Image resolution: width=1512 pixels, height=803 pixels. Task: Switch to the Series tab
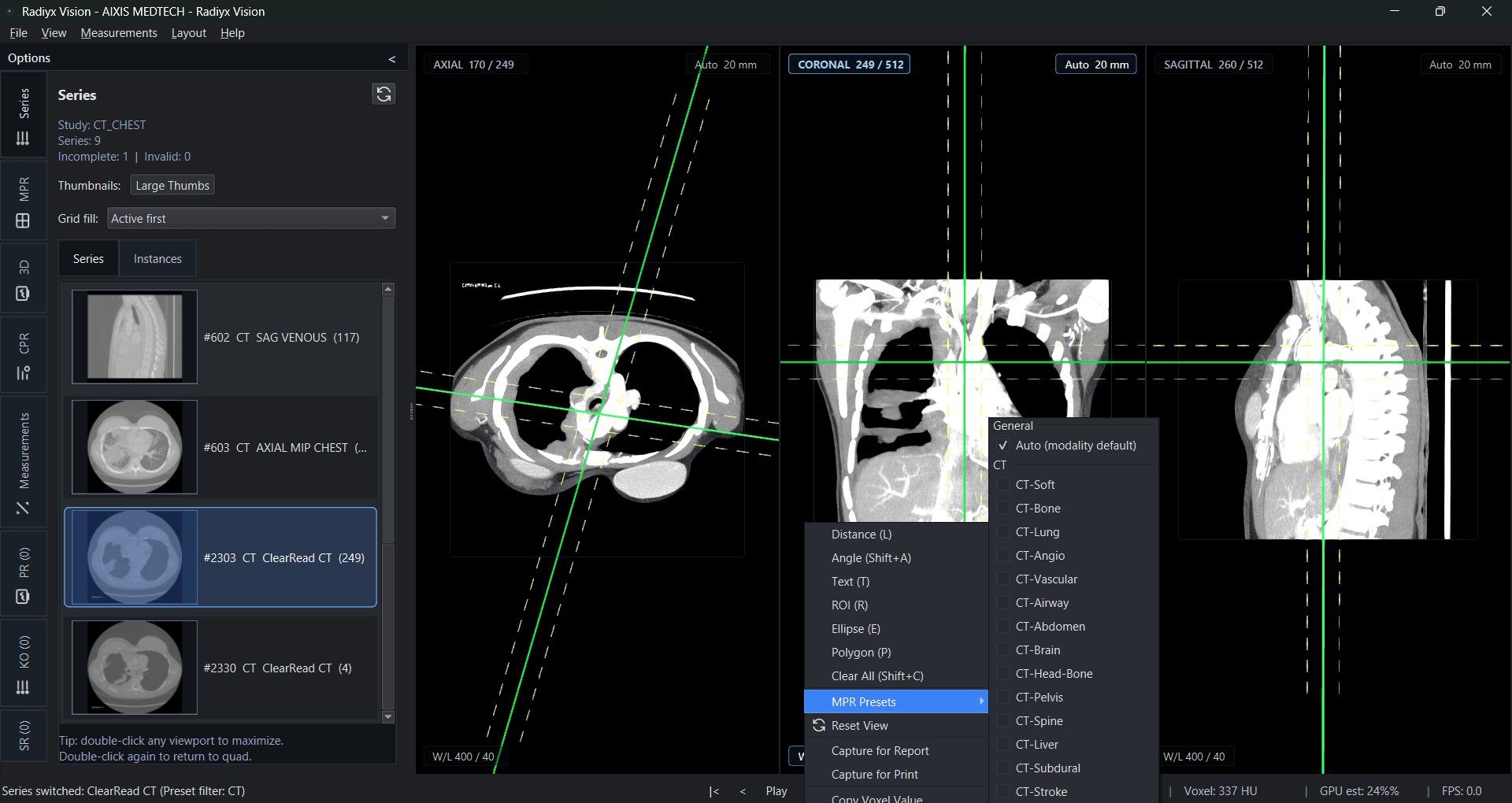tap(88, 259)
